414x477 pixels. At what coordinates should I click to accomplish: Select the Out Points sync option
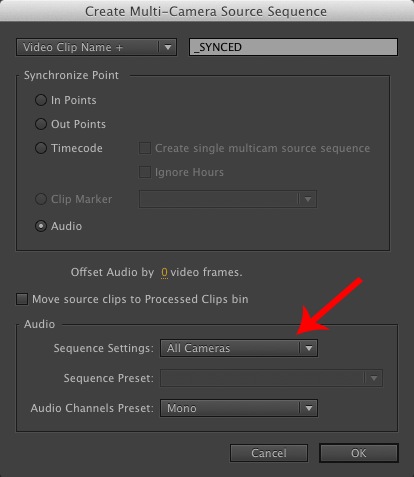[41, 124]
